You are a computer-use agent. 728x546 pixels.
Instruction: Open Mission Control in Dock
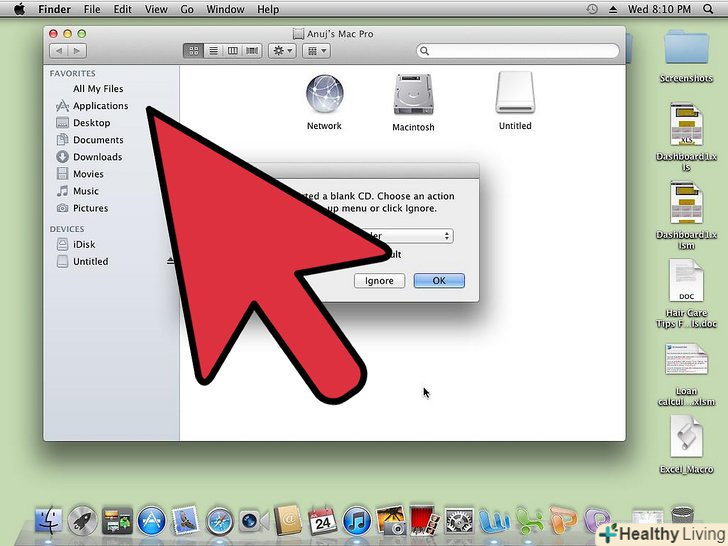pyautogui.click(x=117, y=520)
